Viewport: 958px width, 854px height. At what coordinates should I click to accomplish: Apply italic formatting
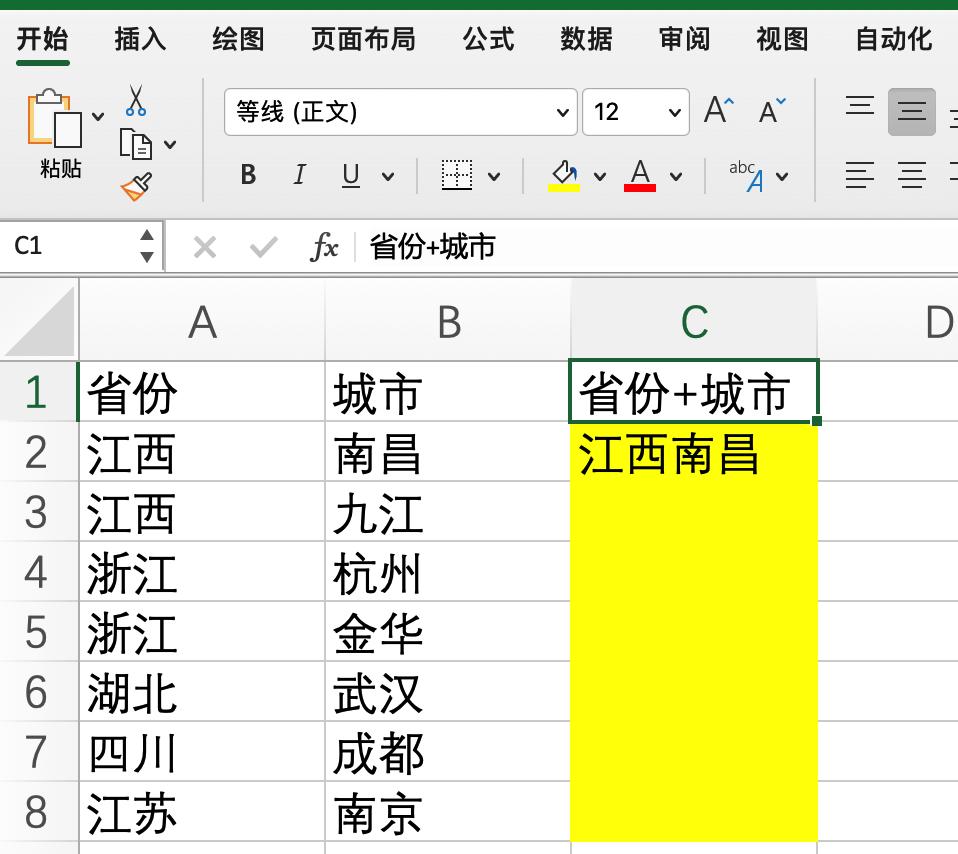point(299,175)
